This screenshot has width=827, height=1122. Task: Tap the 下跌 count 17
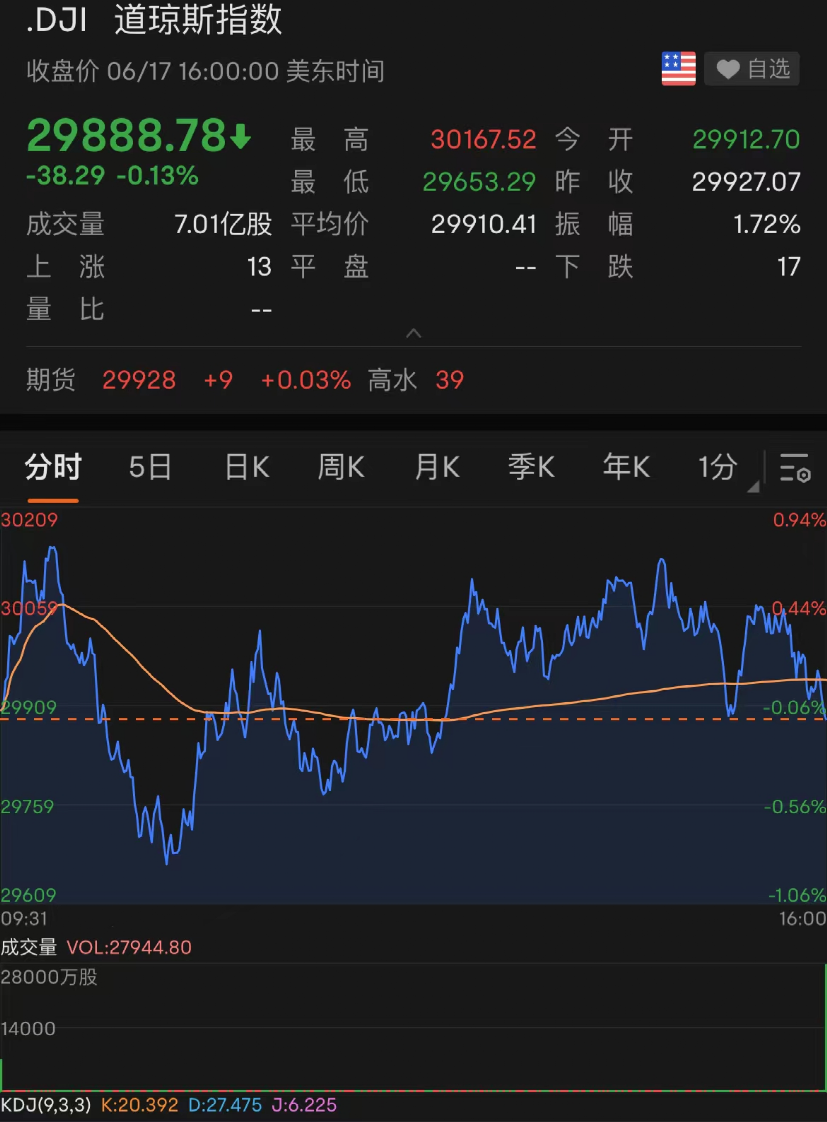click(x=788, y=268)
